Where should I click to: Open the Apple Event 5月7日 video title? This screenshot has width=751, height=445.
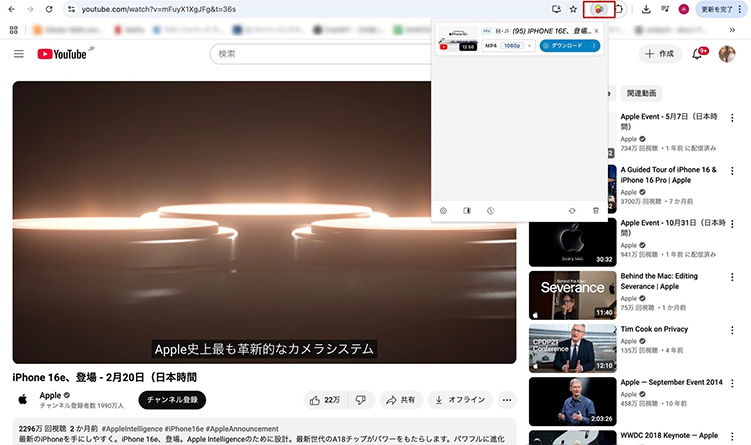click(x=669, y=122)
